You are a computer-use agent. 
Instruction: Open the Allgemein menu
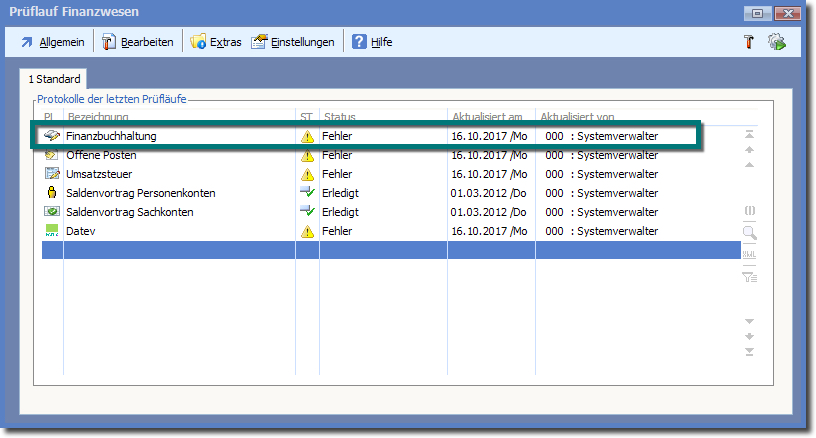[x=53, y=42]
